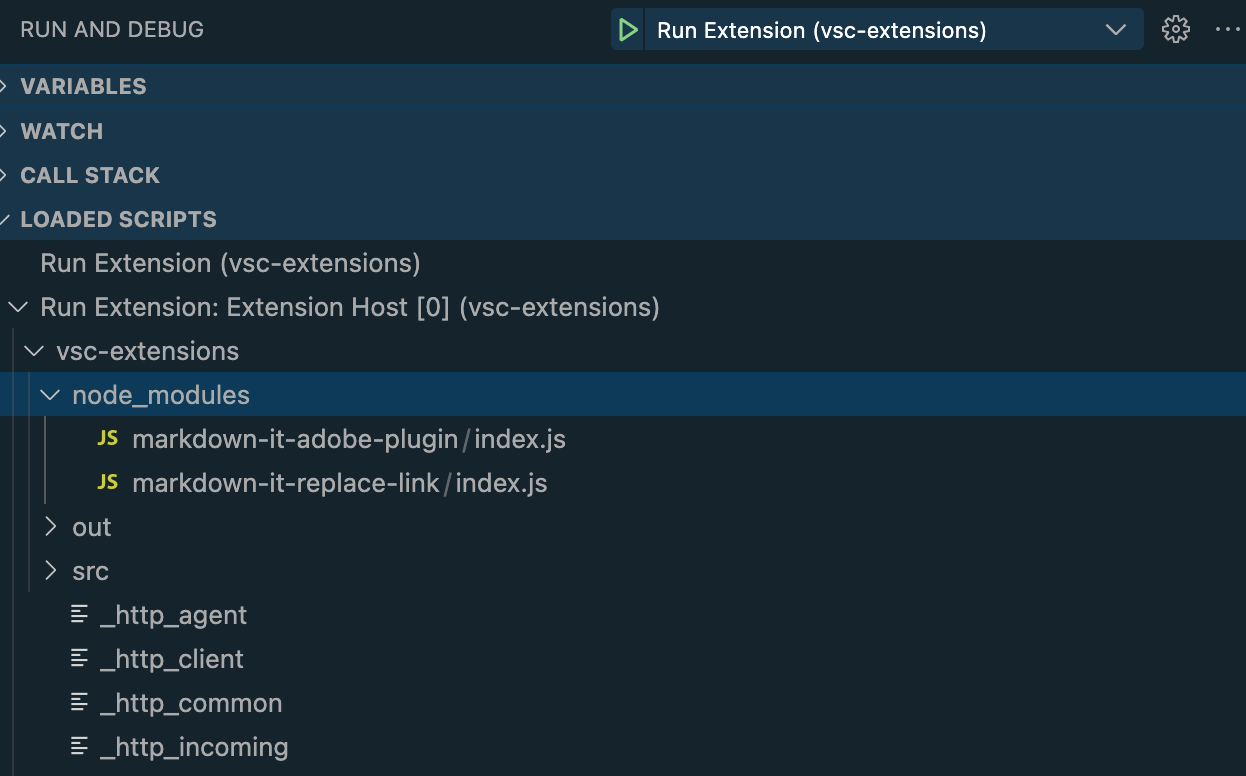Click file icon beside _http_common
Screen dimensions: 1246x776
click(x=80, y=703)
